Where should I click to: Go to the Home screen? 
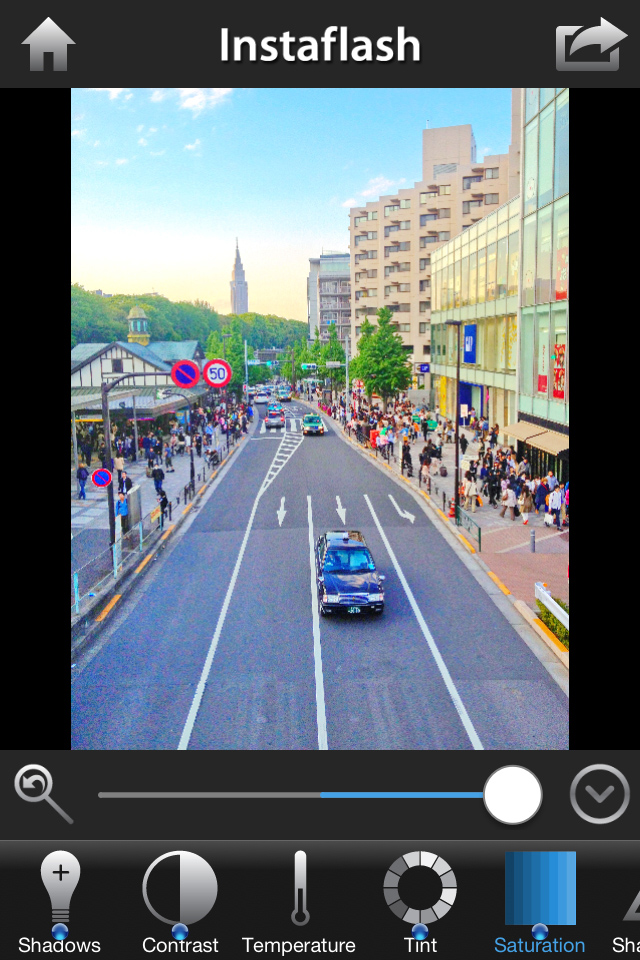click(x=48, y=44)
